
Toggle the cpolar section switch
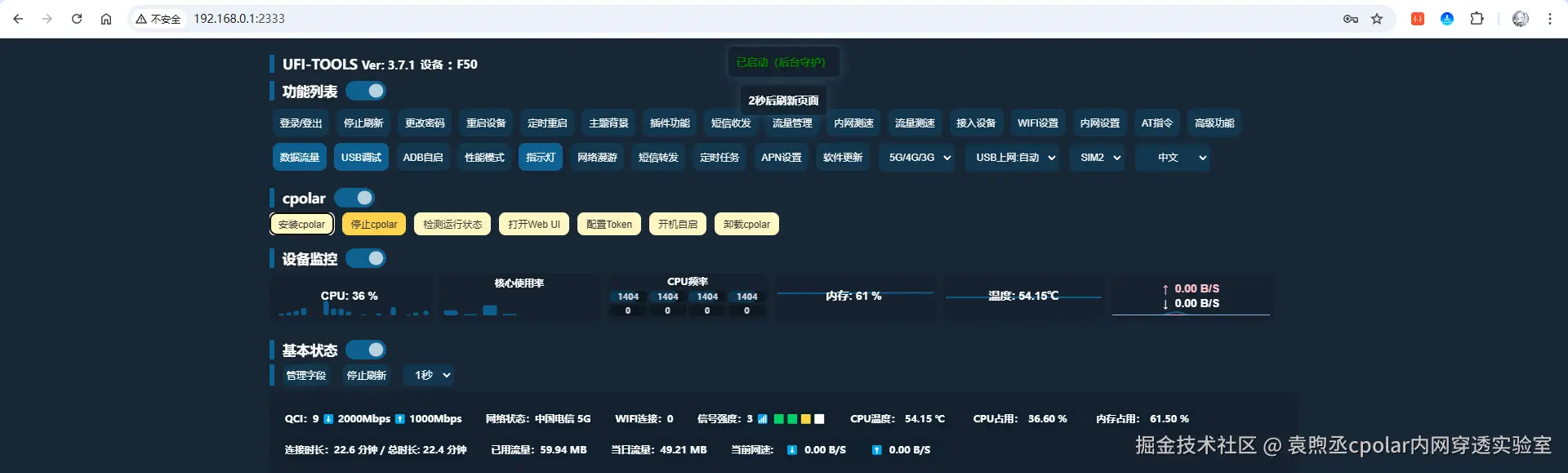pos(354,198)
